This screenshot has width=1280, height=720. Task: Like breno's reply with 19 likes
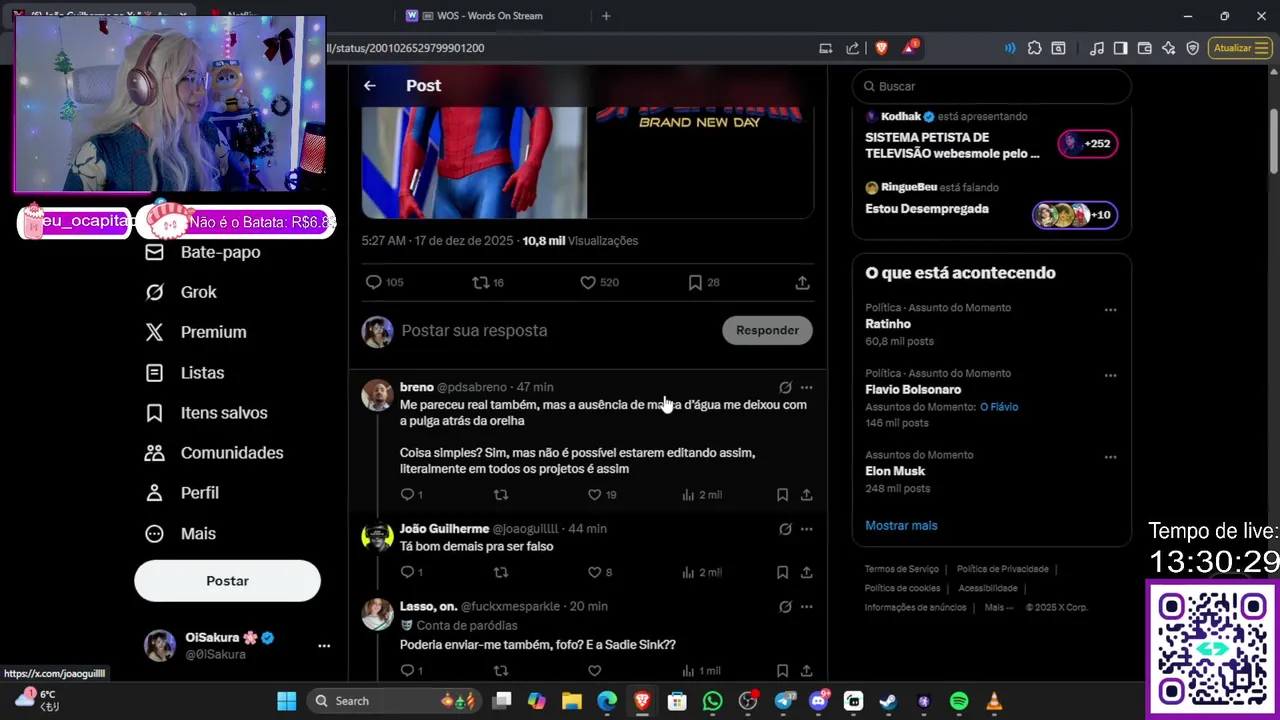tap(602, 495)
